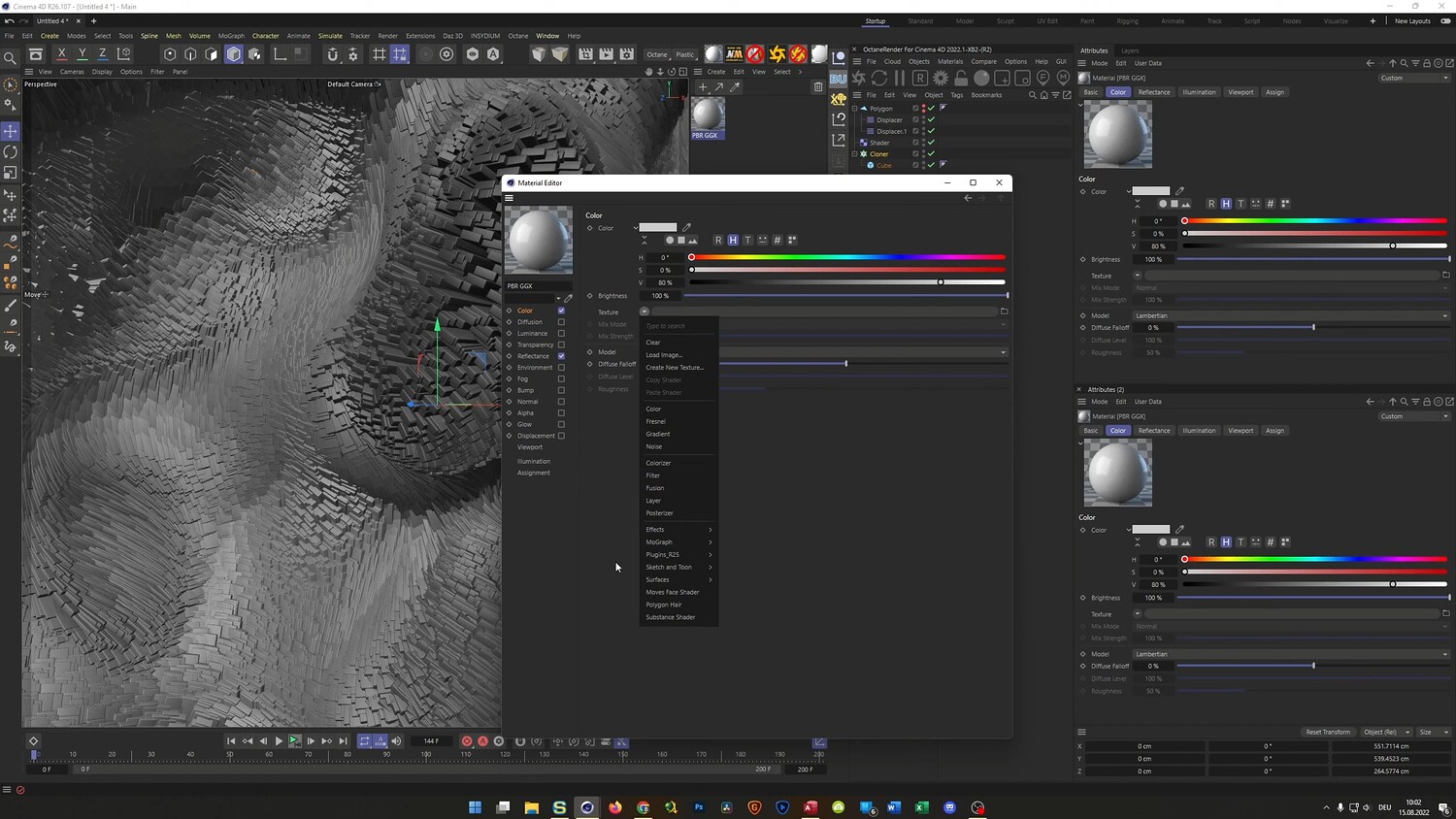Open the Lambertian model dropdown in top Attributes
Image resolution: width=1456 pixels, height=819 pixels.
coord(1291,315)
